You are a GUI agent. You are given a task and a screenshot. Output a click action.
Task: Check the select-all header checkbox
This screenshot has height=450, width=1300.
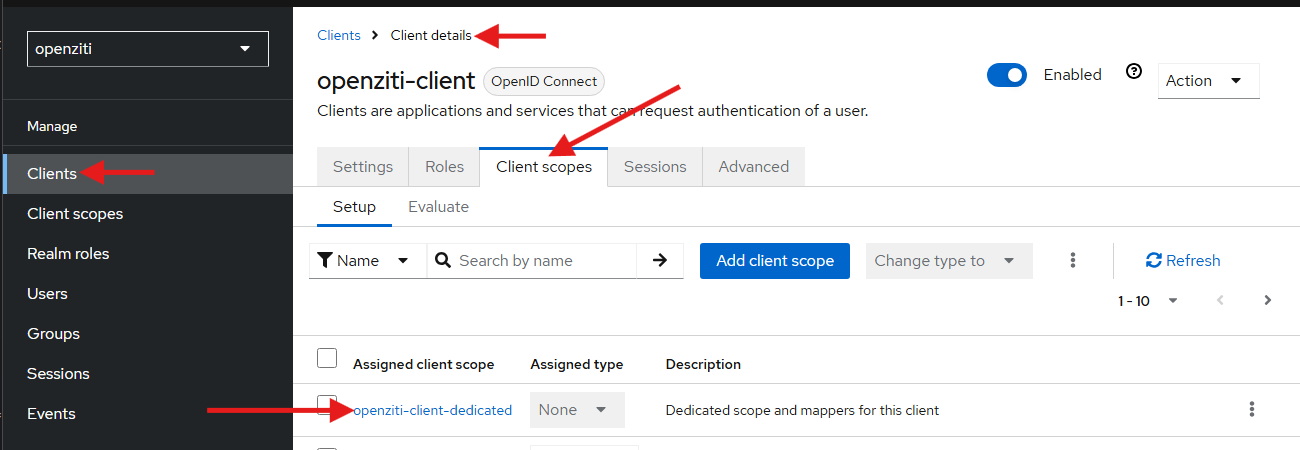[x=327, y=358]
